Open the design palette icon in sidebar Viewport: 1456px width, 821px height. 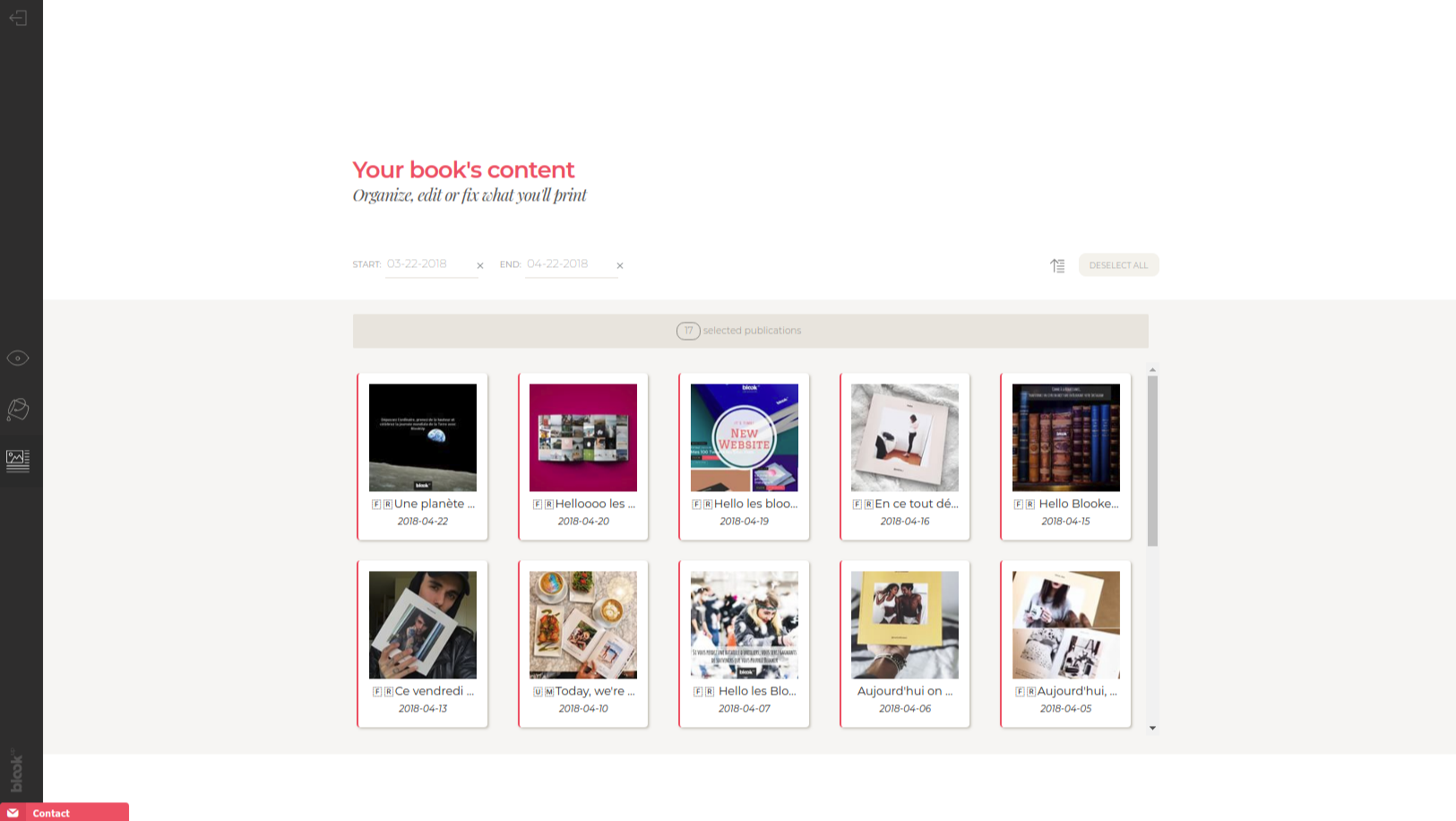pyautogui.click(x=18, y=410)
